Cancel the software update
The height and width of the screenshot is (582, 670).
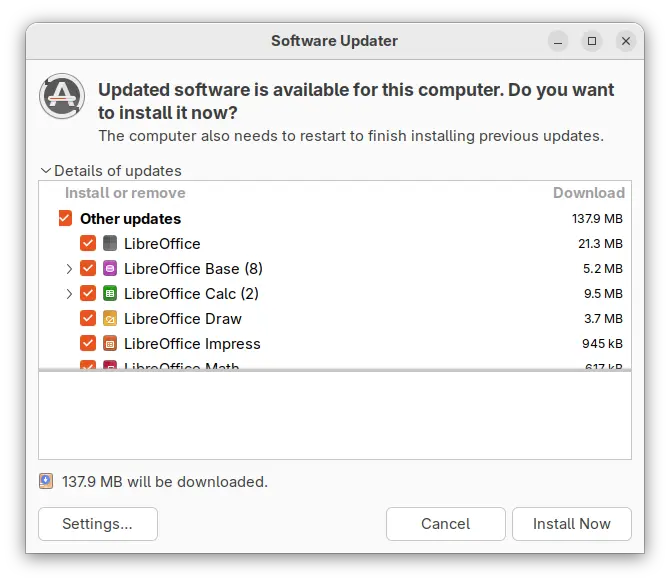pyautogui.click(x=446, y=524)
